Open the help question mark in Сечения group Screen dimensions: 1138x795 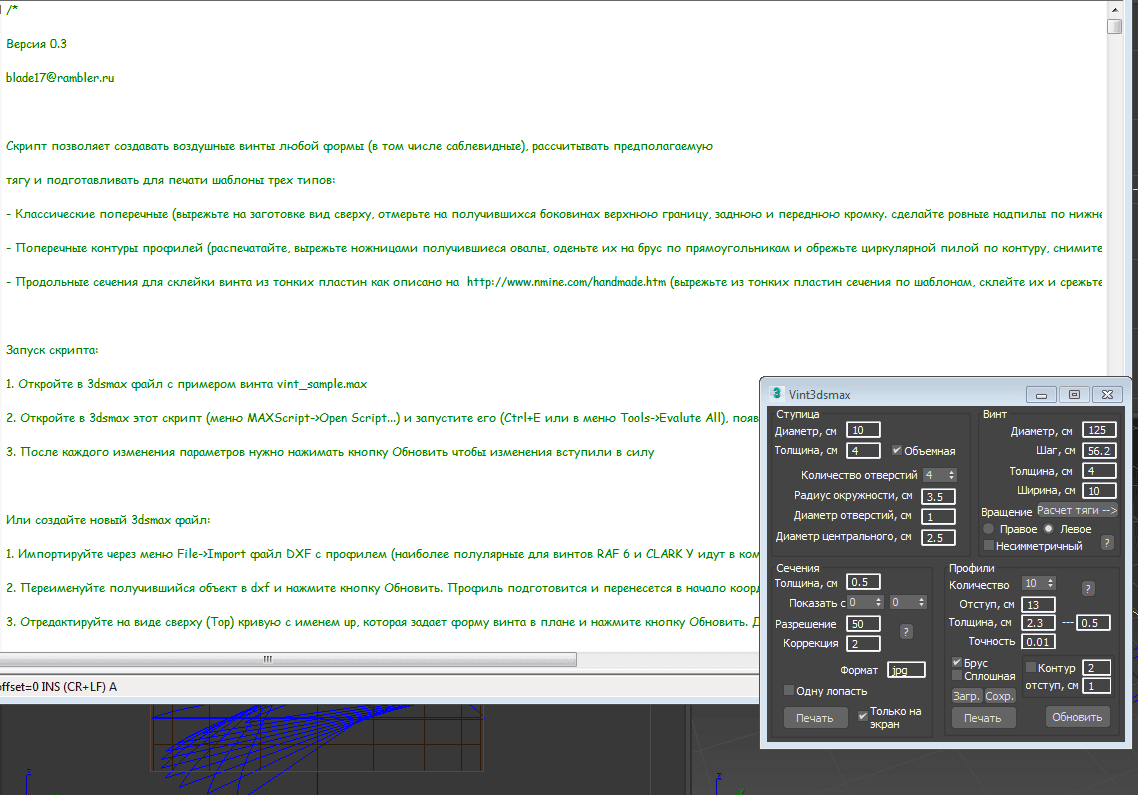click(906, 631)
